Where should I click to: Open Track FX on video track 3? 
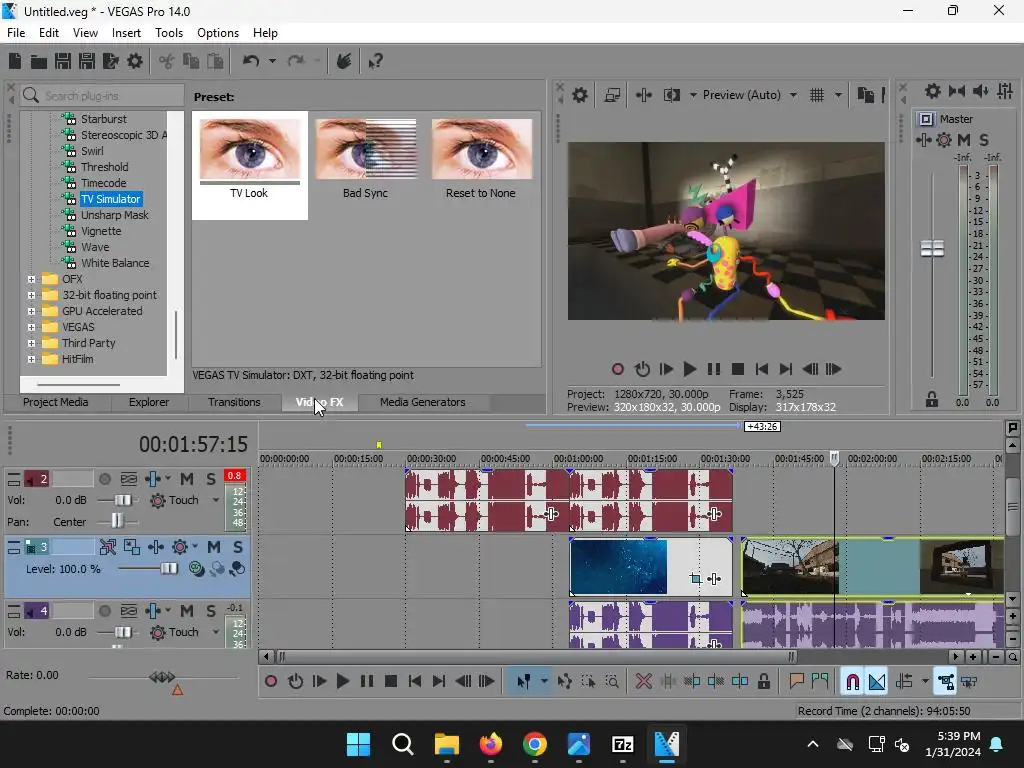[180, 547]
